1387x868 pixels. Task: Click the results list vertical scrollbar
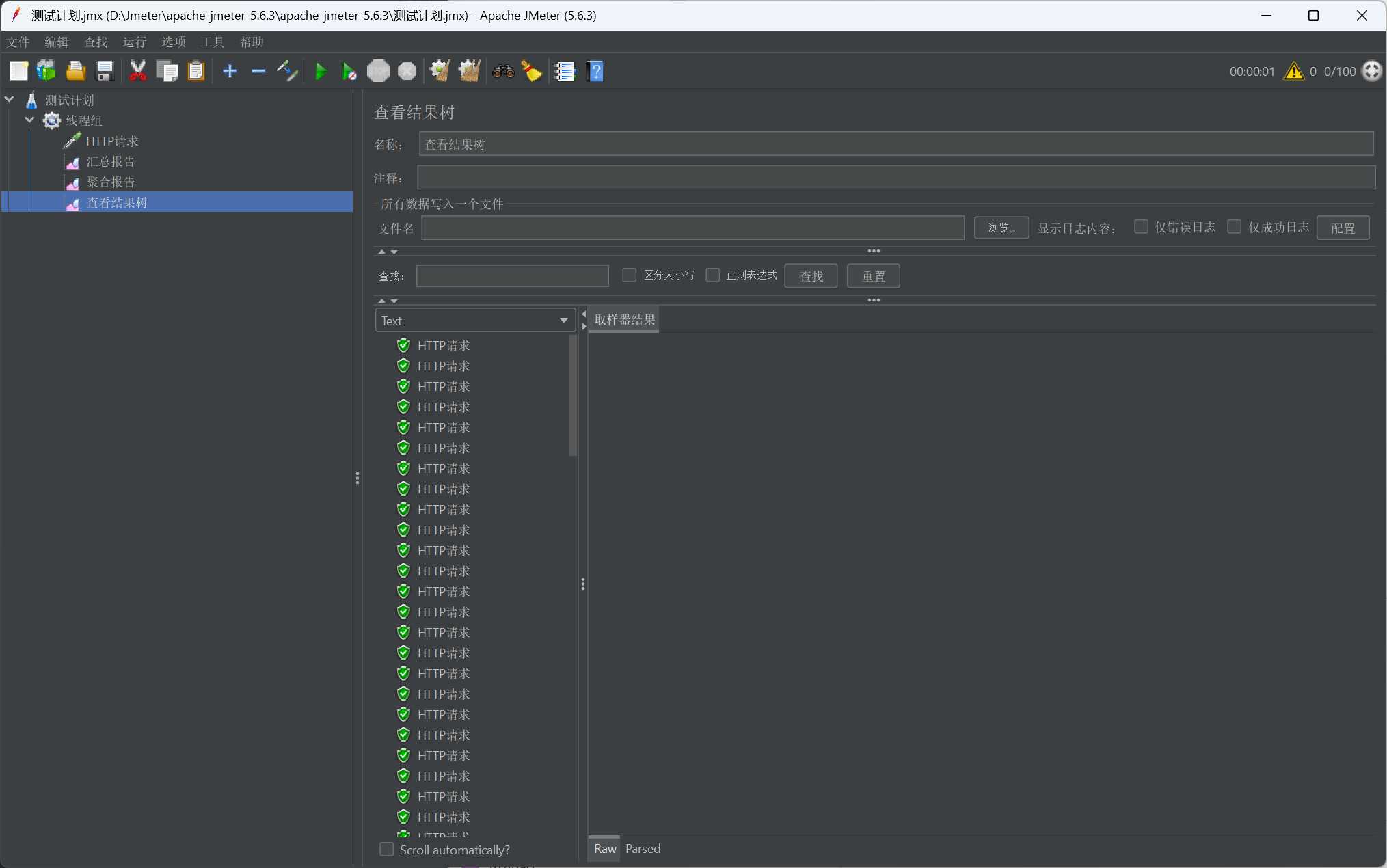tap(573, 396)
